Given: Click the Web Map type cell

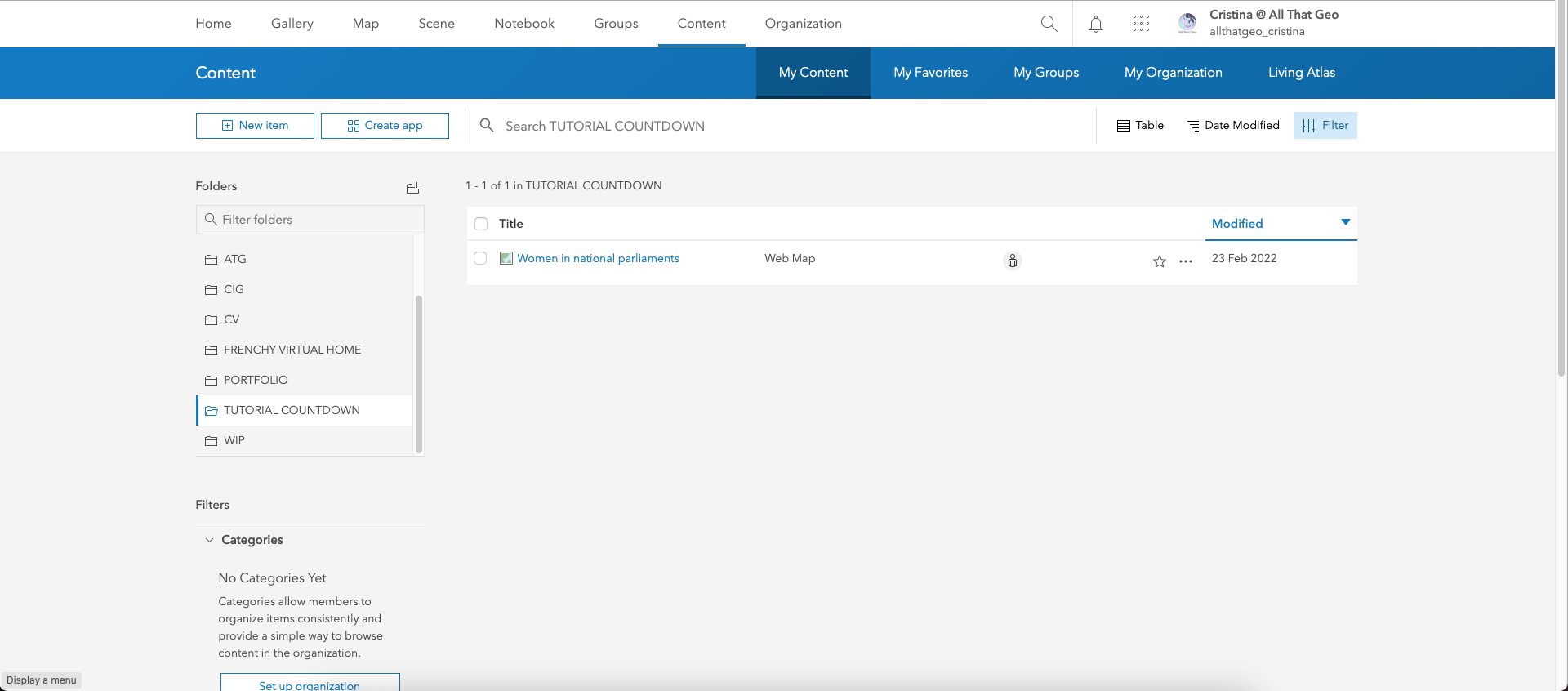Looking at the screenshot, I should click(790, 258).
